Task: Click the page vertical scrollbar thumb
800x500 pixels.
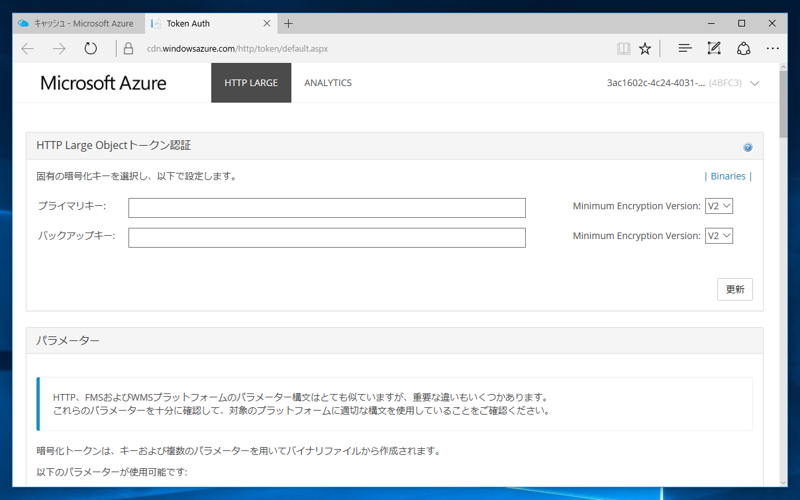Action: coord(784,104)
